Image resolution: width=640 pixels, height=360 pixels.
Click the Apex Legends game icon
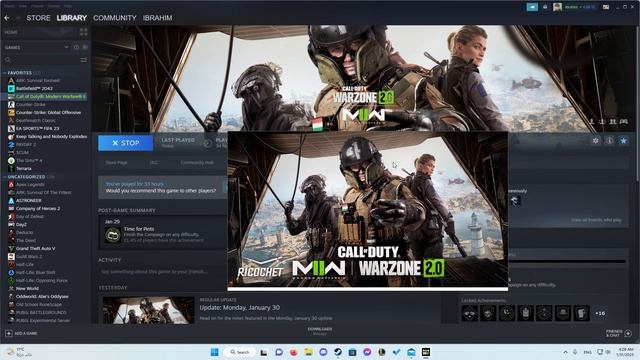(11, 184)
